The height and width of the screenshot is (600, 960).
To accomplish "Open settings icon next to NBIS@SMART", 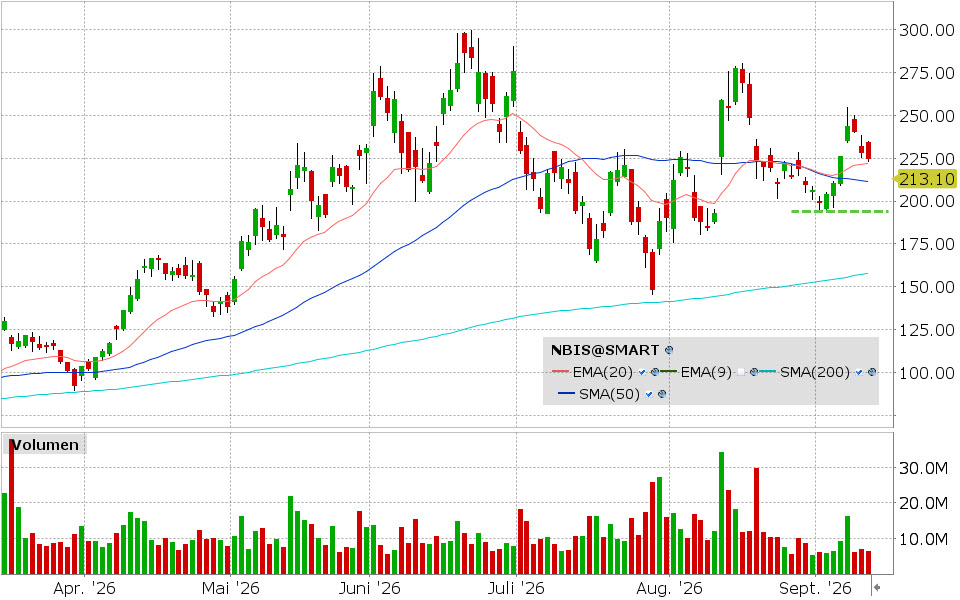I will (x=669, y=350).
